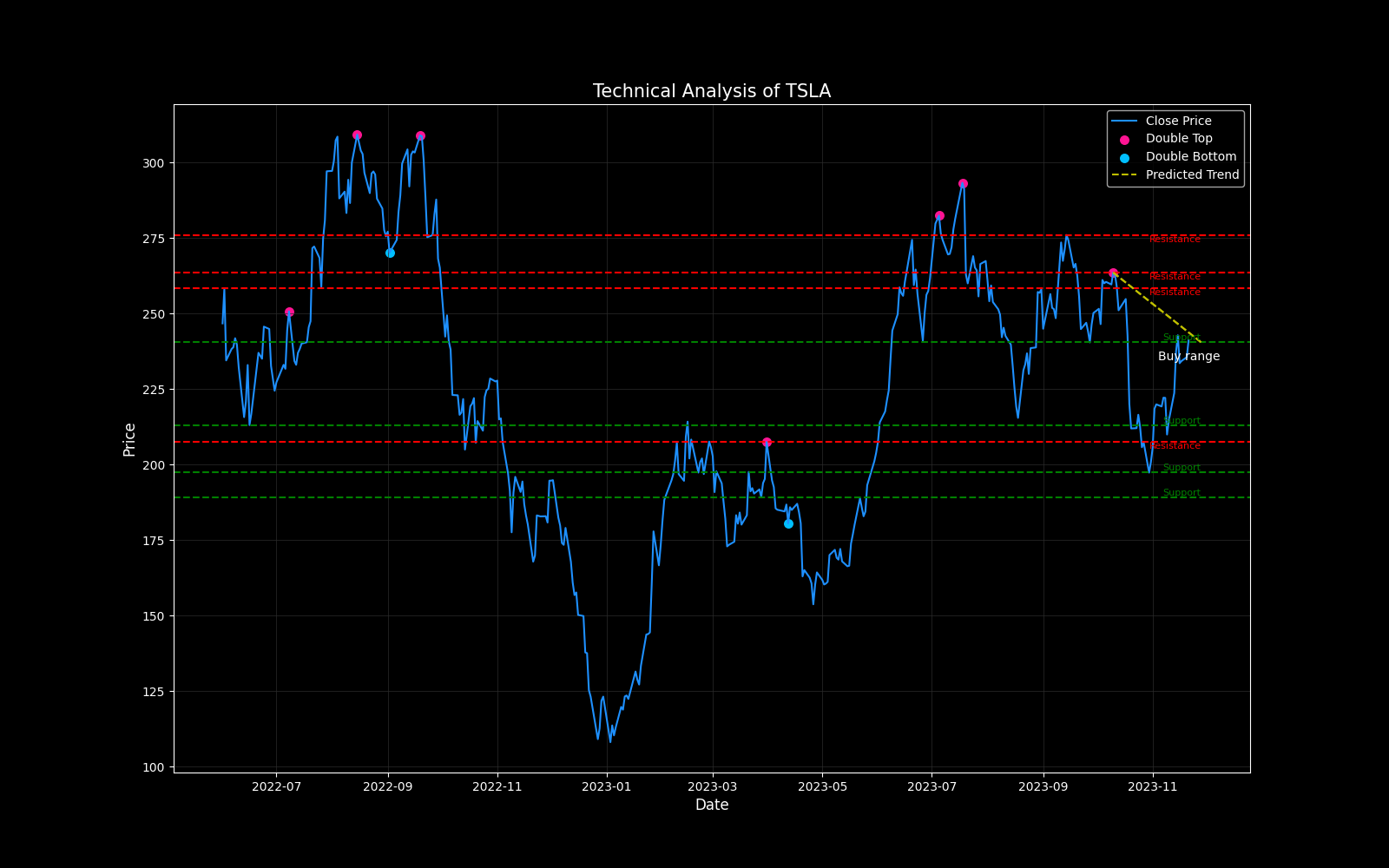Screen dimensions: 1389x868
Task: Click the 2023-07 date tick
Action: pos(931,787)
